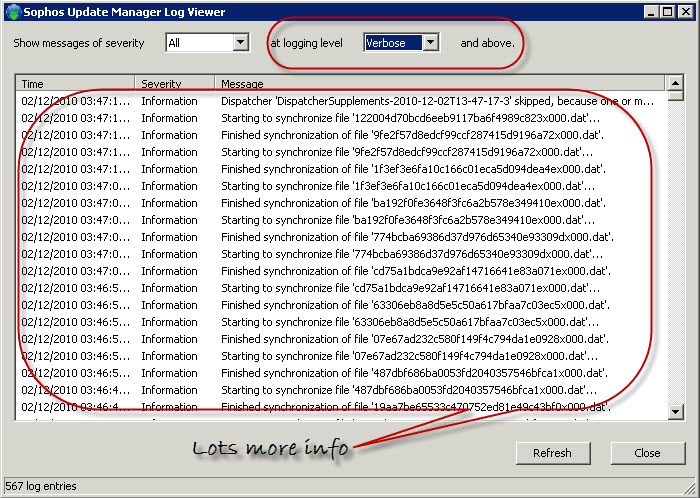Select entry starting sync of '122004d70bcd6eeb...' file
This screenshot has height=498, width=700.
340,118
